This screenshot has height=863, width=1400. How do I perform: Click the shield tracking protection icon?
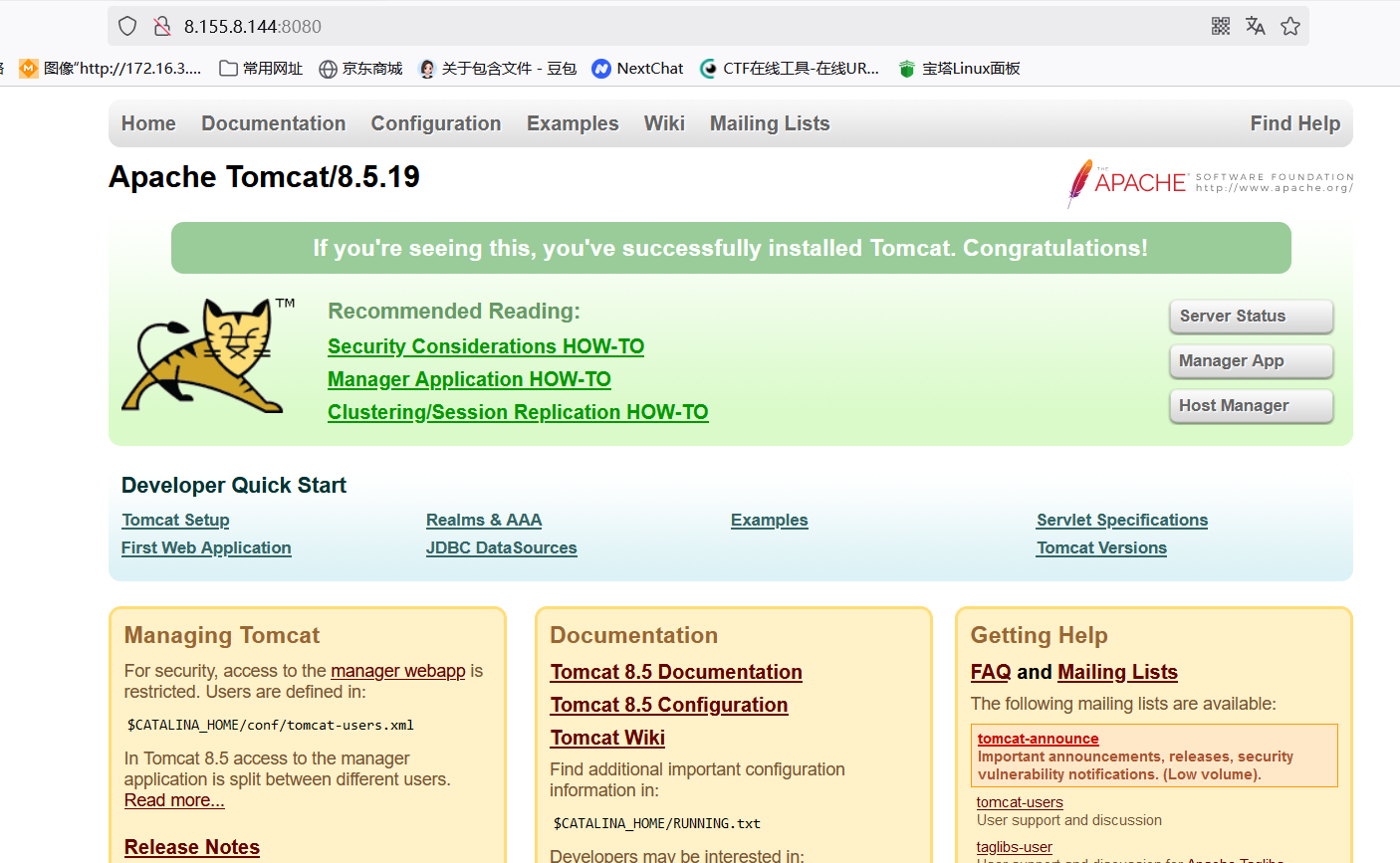tap(127, 26)
